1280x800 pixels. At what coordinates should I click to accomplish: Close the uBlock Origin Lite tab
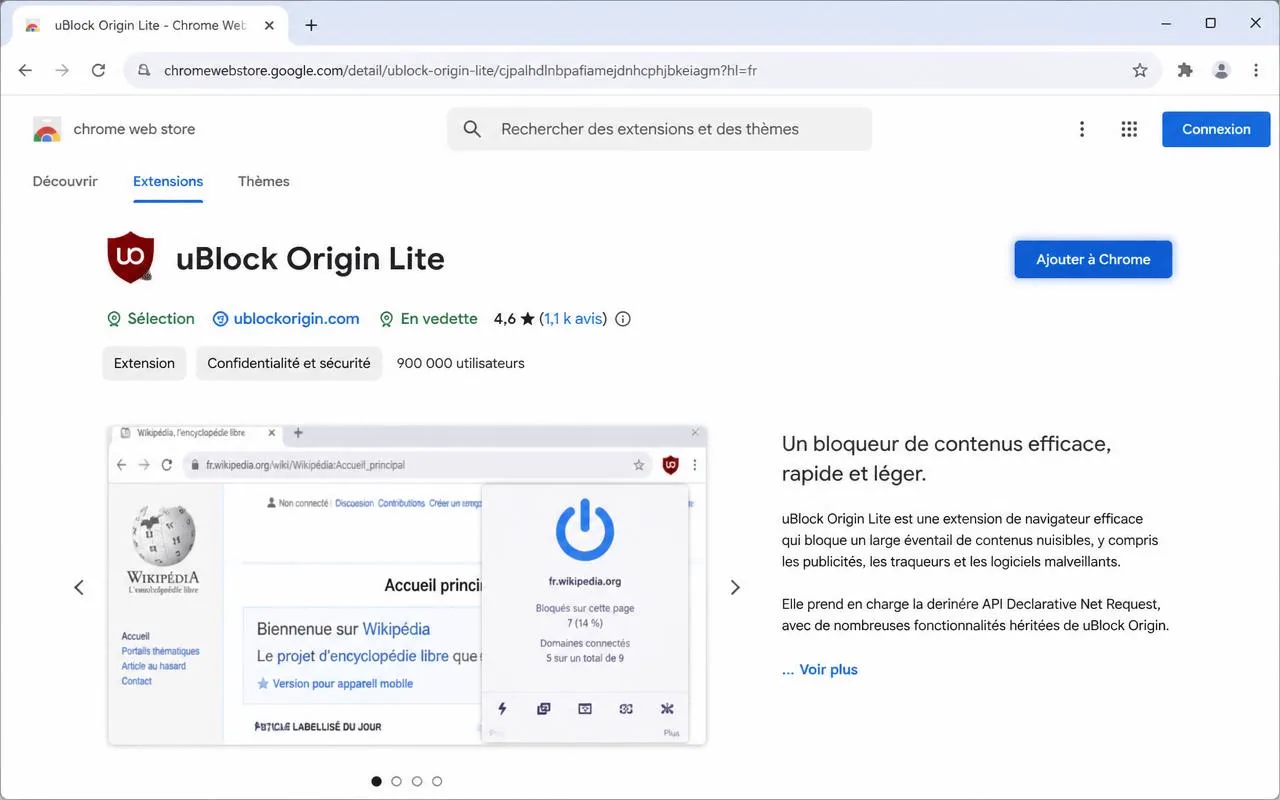pos(267,25)
